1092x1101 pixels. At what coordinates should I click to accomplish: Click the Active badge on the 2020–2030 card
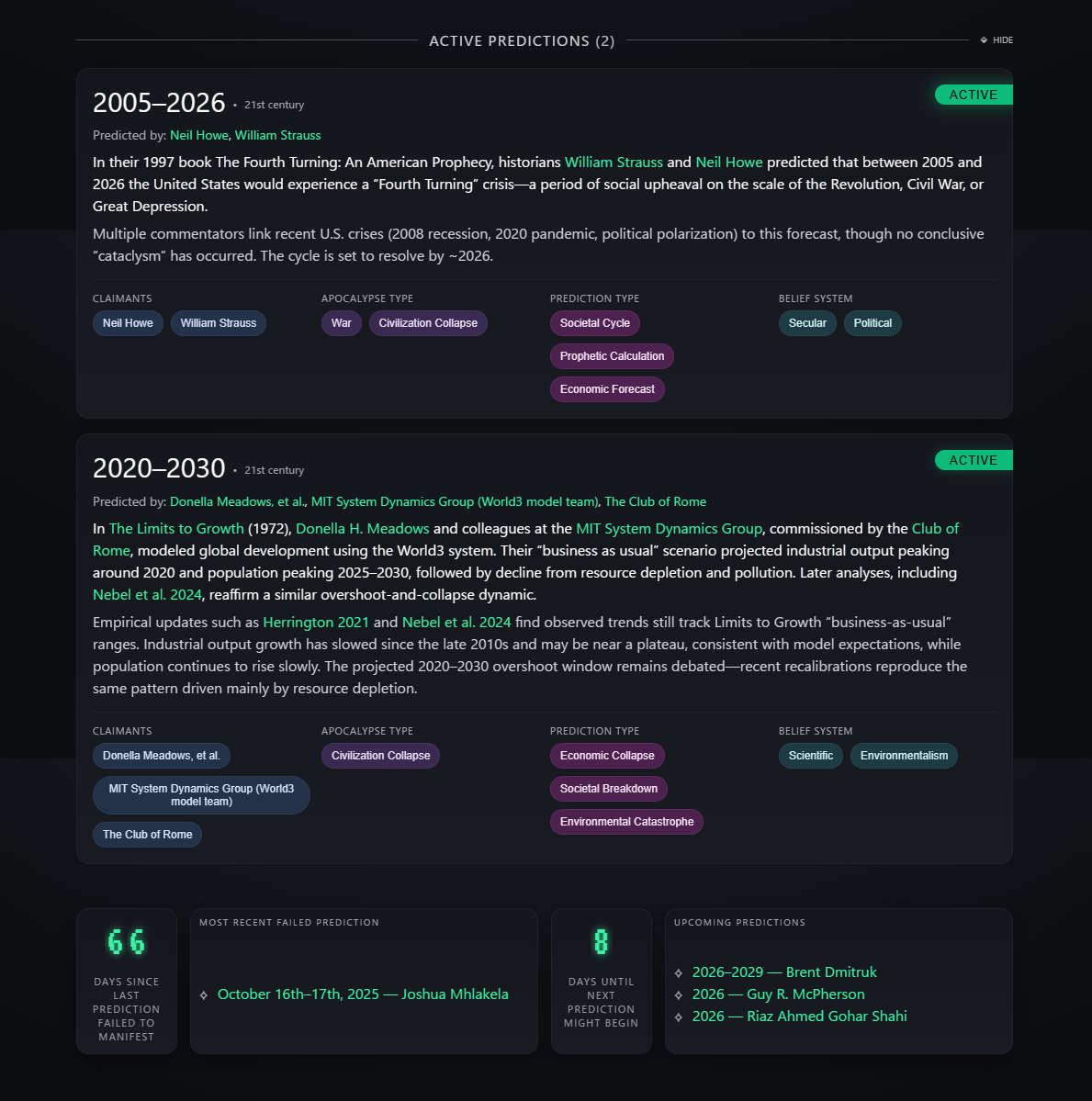(x=973, y=460)
